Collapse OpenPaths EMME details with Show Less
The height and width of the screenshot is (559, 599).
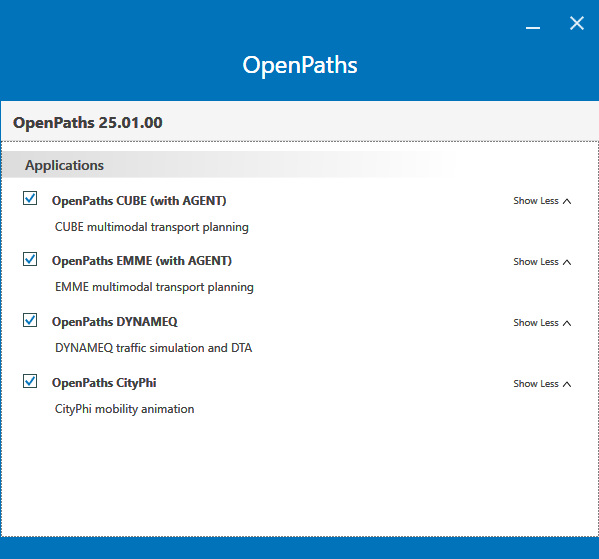[542, 262]
